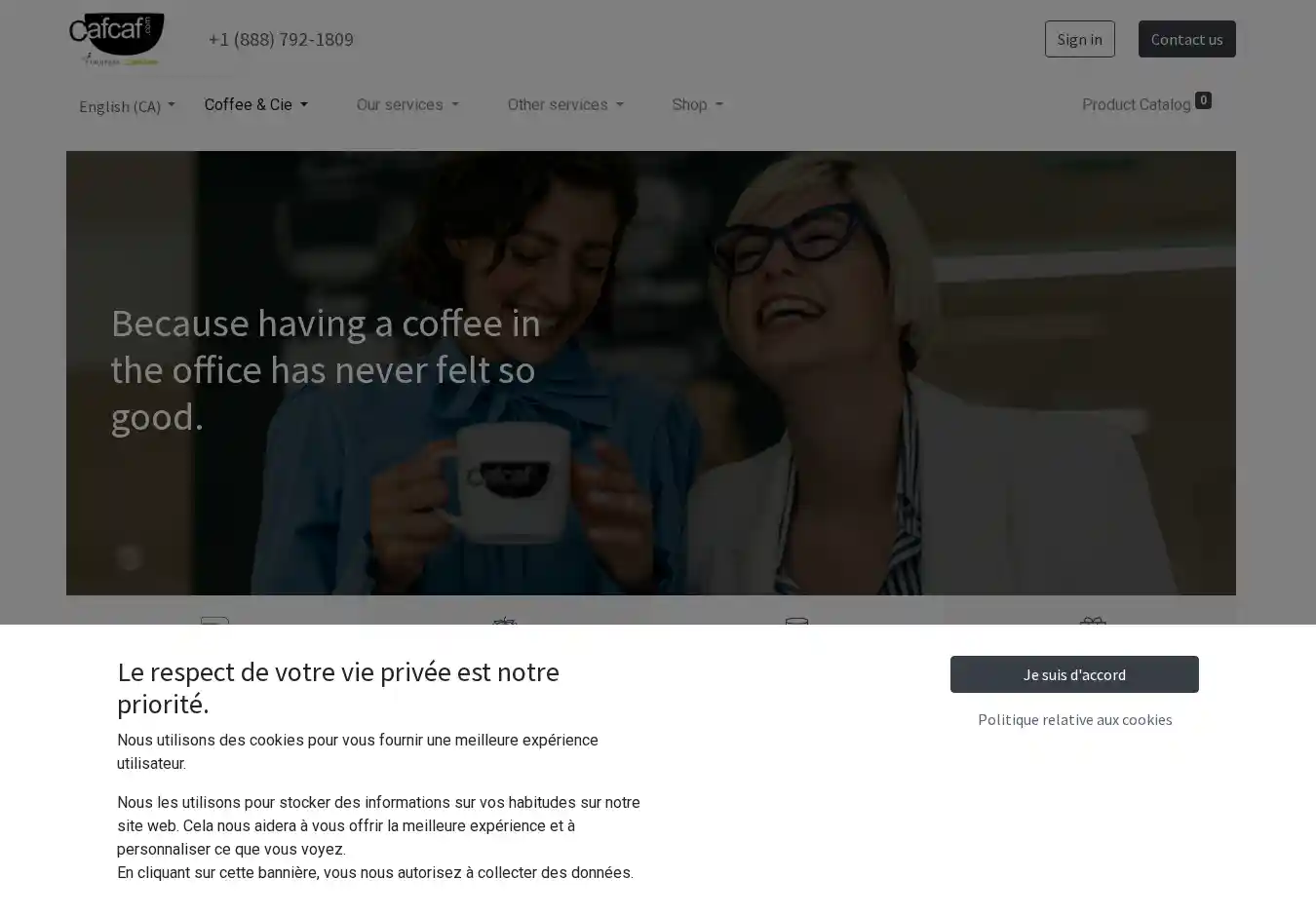
Task: Open the Sign in page
Action: coord(1079,39)
